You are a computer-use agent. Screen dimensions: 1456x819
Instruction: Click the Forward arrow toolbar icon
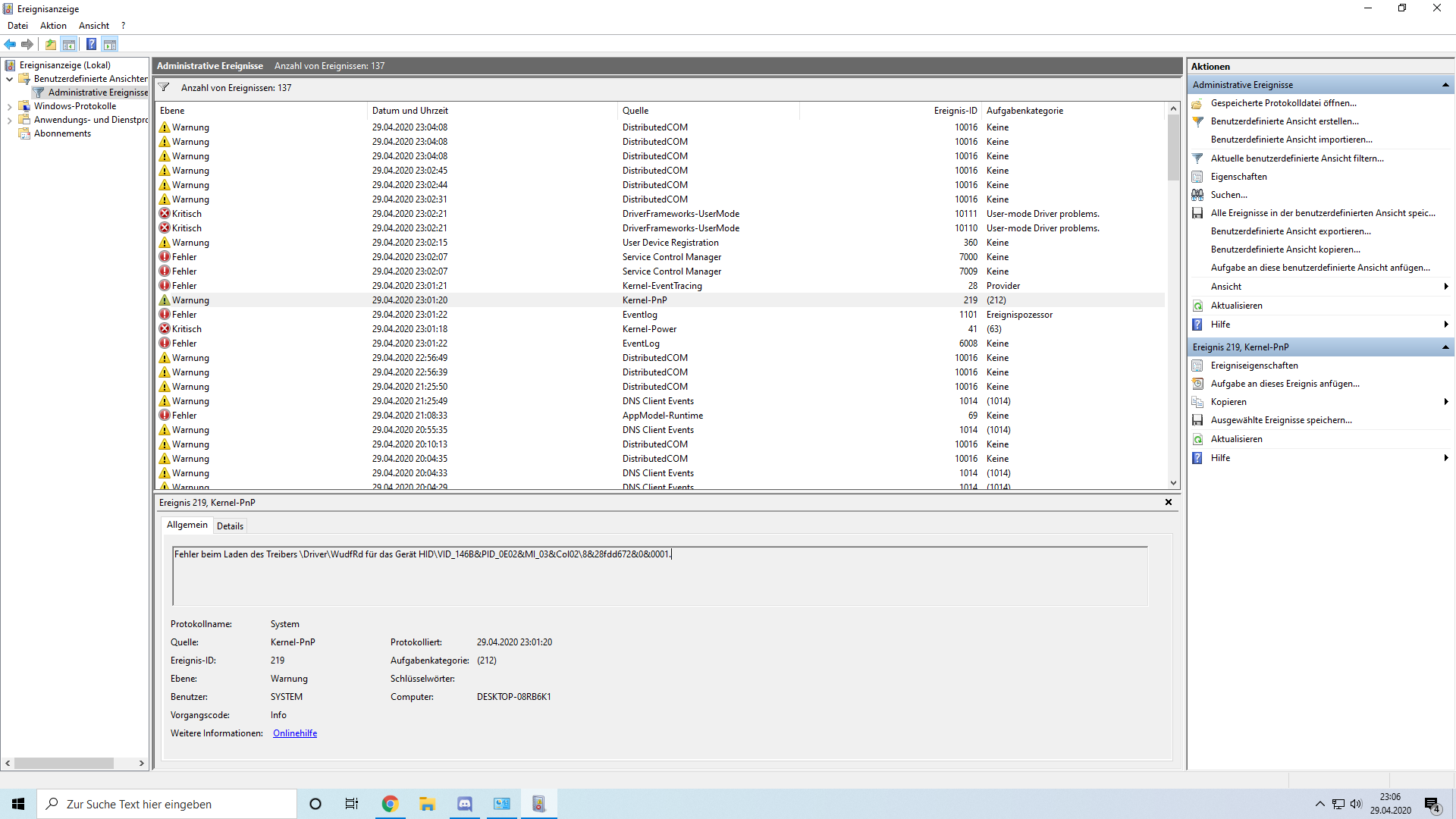pos(27,44)
